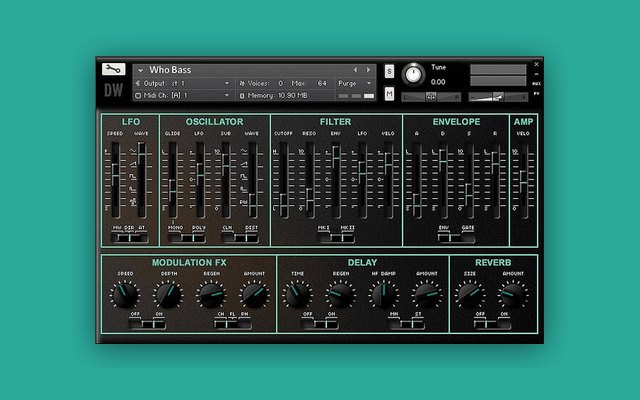Viewport: 640px width, 400px height.
Task: Minimize instrument view with minus icon
Action: (536, 74)
